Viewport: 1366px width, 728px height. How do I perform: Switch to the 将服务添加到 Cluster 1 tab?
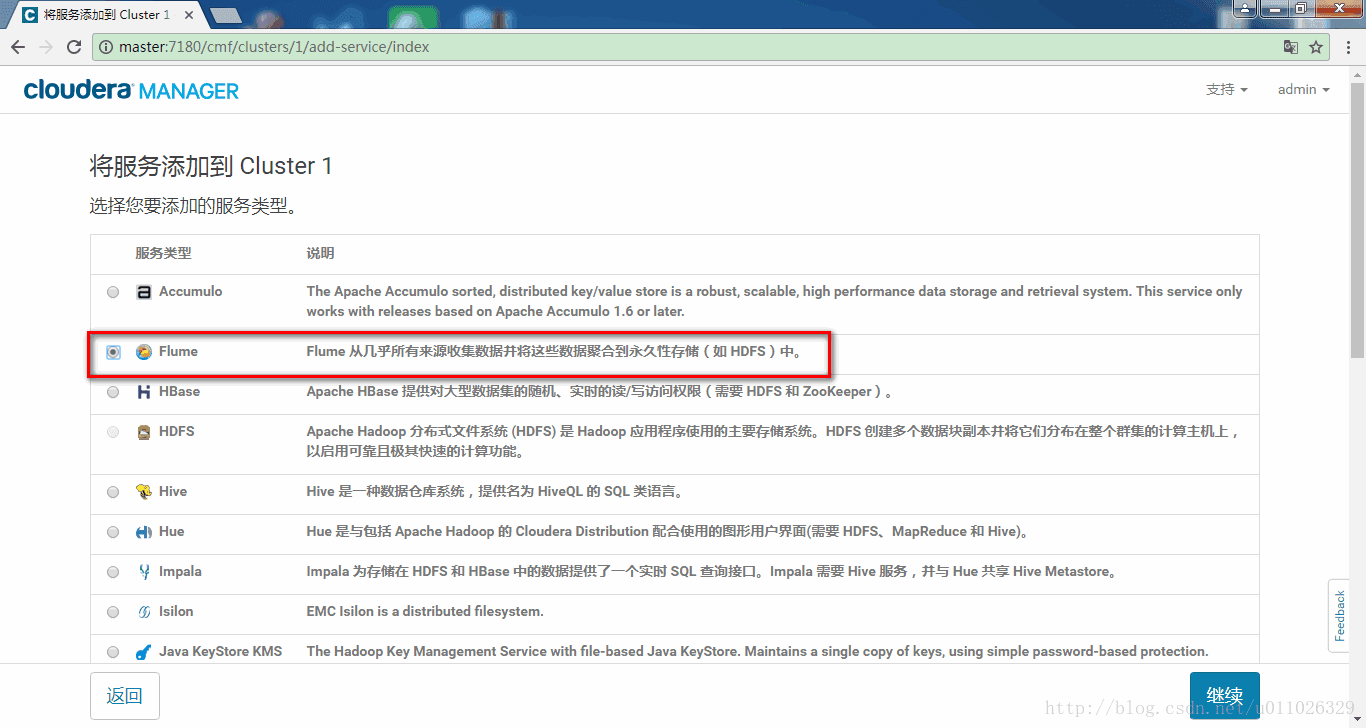pyautogui.click(x=105, y=14)
